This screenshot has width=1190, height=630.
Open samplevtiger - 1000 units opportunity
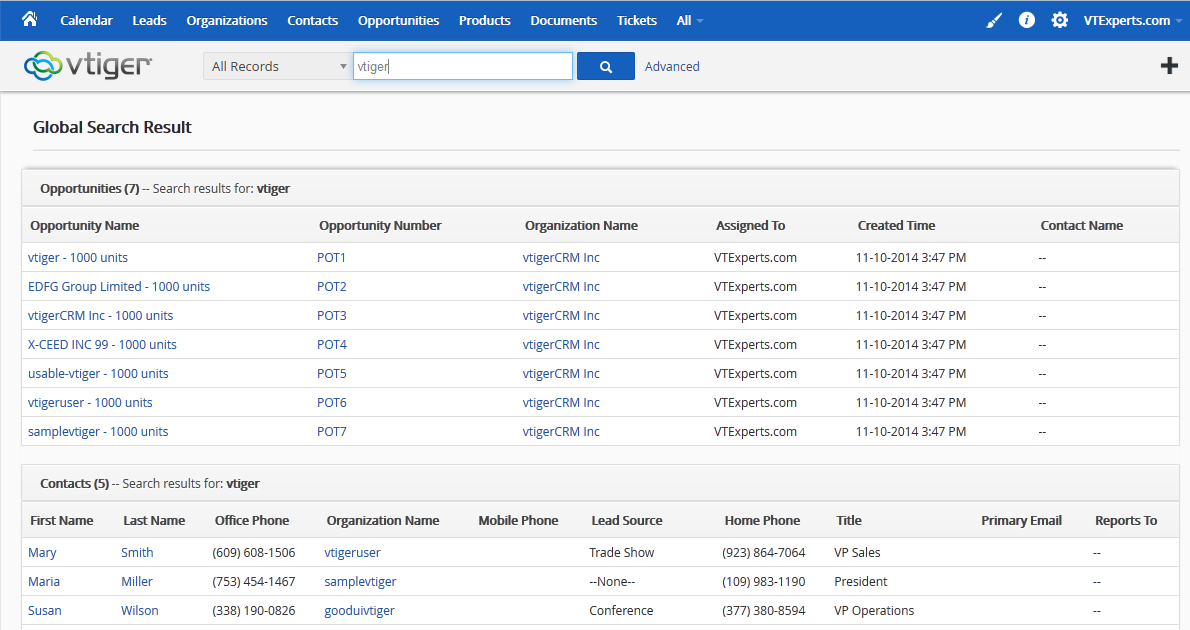(x=98, y=431)
